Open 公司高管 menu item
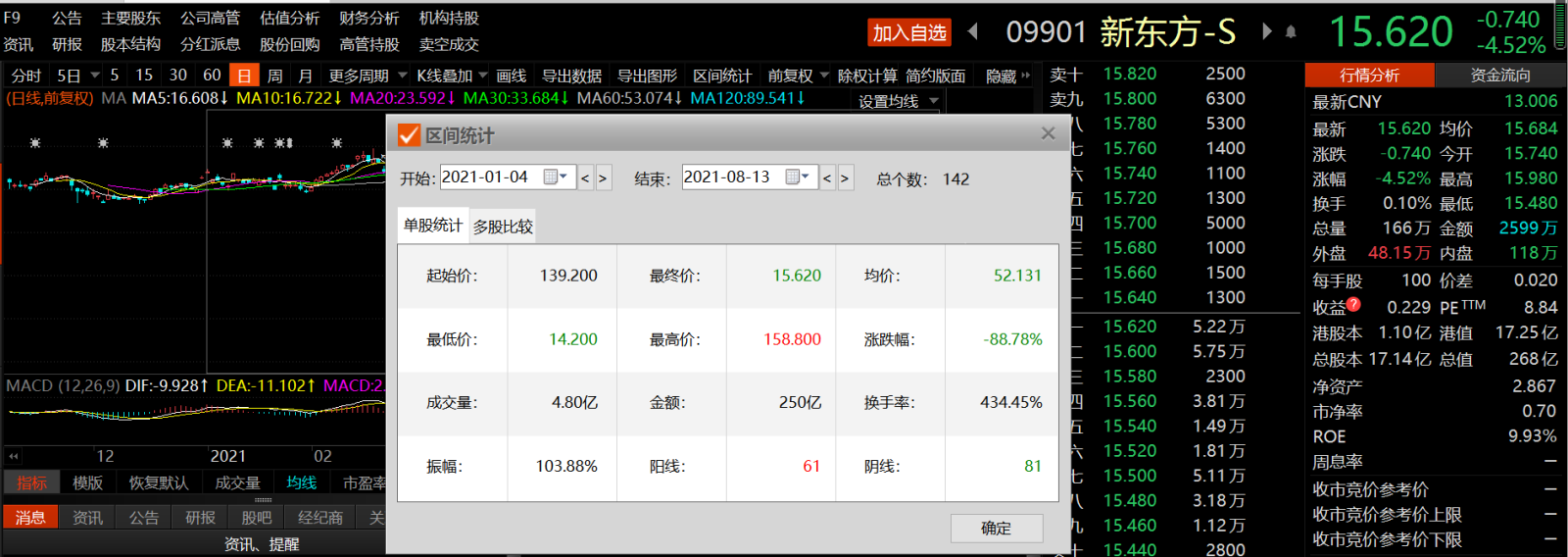The image size is (1568, 557). pyautogui.click(x=210, y=18)
